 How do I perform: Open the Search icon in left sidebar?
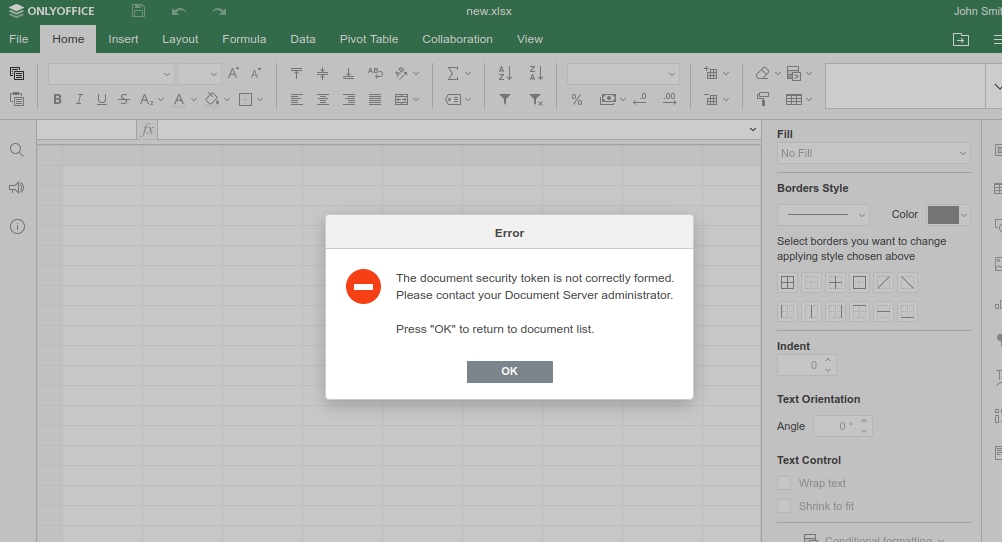tap(17, 150)
